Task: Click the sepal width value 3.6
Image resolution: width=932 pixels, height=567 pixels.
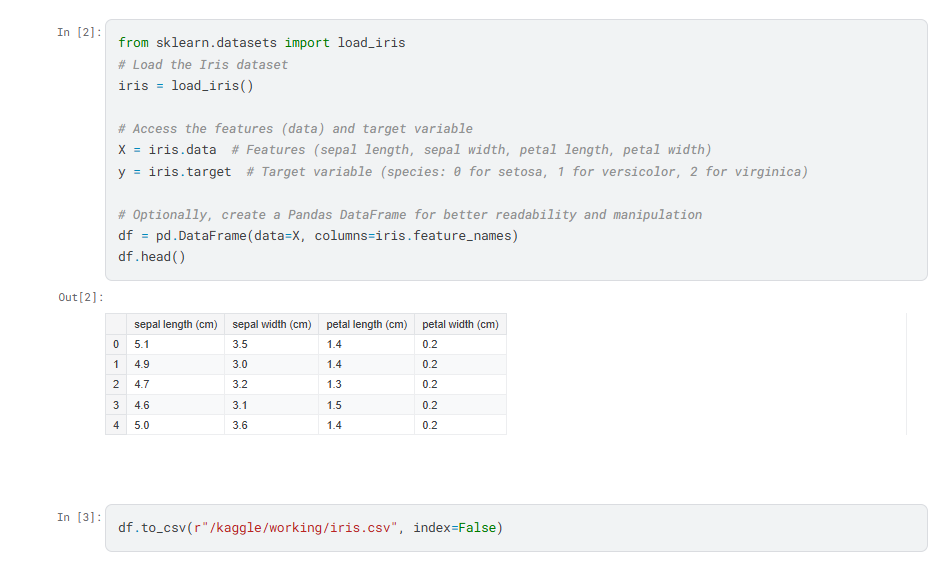Action: pyautogui.click(x=239, y=425)
